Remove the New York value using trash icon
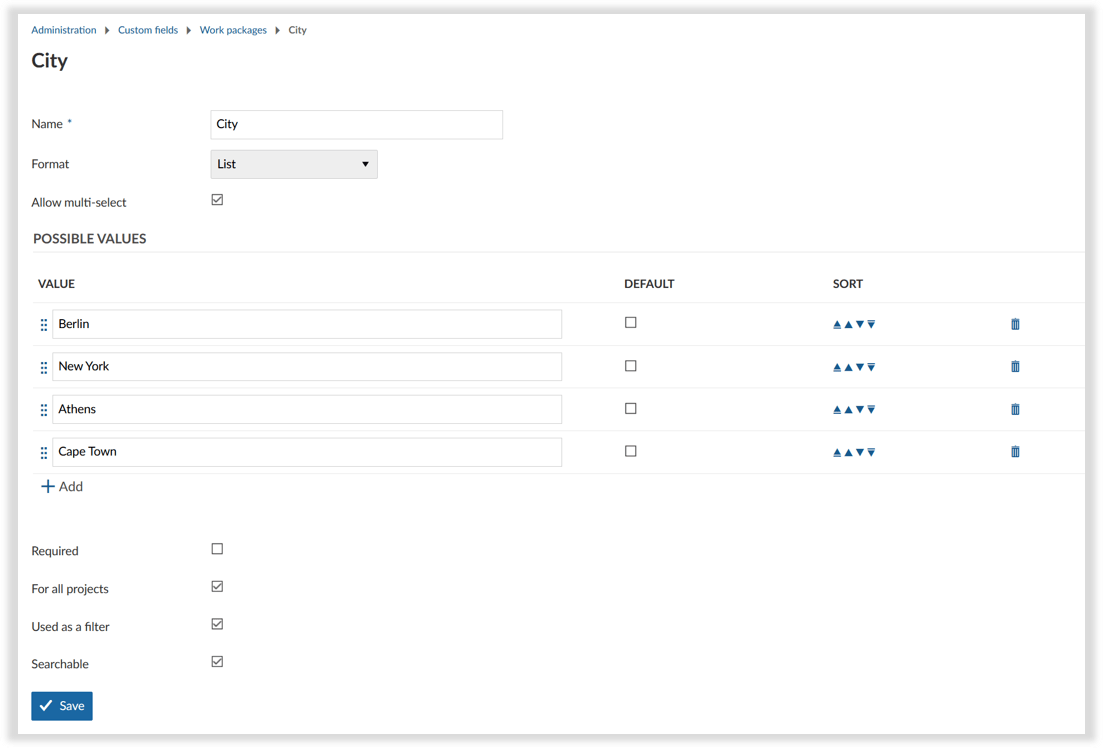 [x=1015, y=367]
